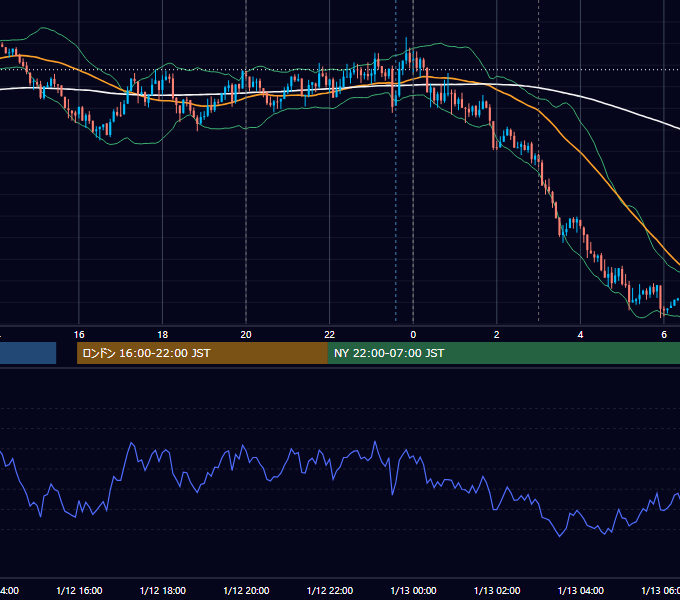The width and height of the screenshot is (680, 600).
Task: Click the London 16:00-22:00 JST session bar
Action: tap(202, 353)
